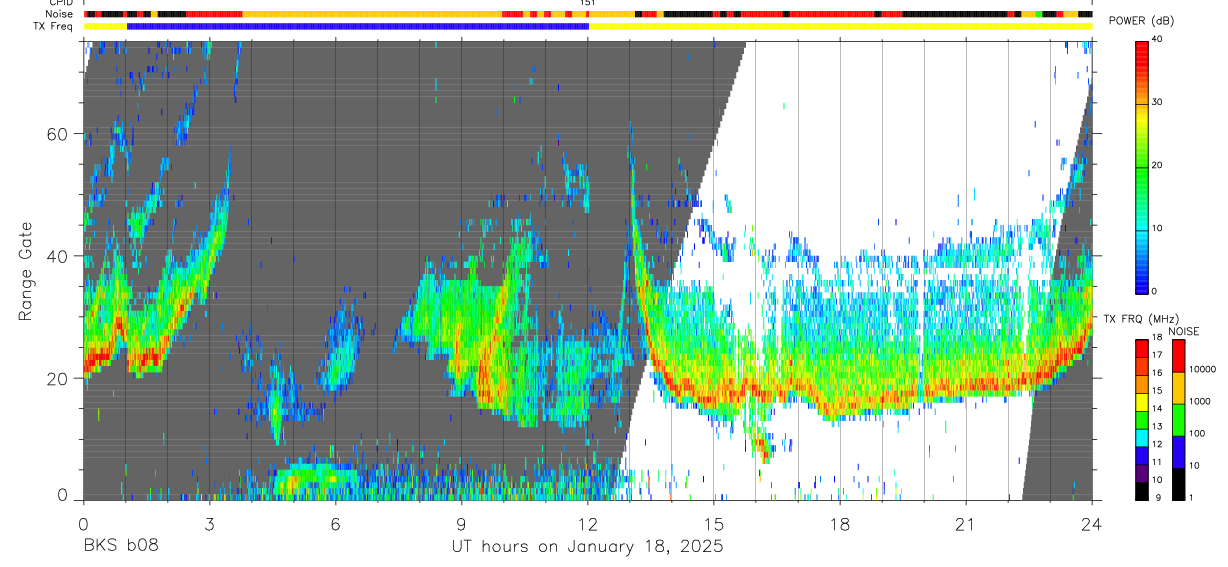Screen dimensions: 1228x567
Task: Click the 30 tick on the power colorbar
Action: tap(1158, 102)
